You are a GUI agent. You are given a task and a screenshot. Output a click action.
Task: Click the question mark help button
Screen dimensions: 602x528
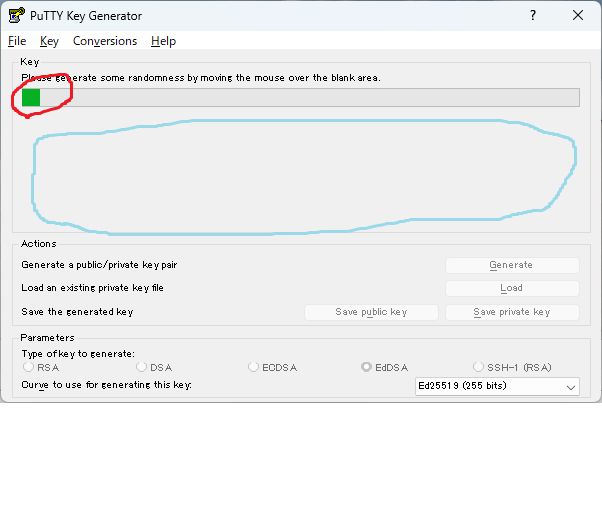[533, 15]
